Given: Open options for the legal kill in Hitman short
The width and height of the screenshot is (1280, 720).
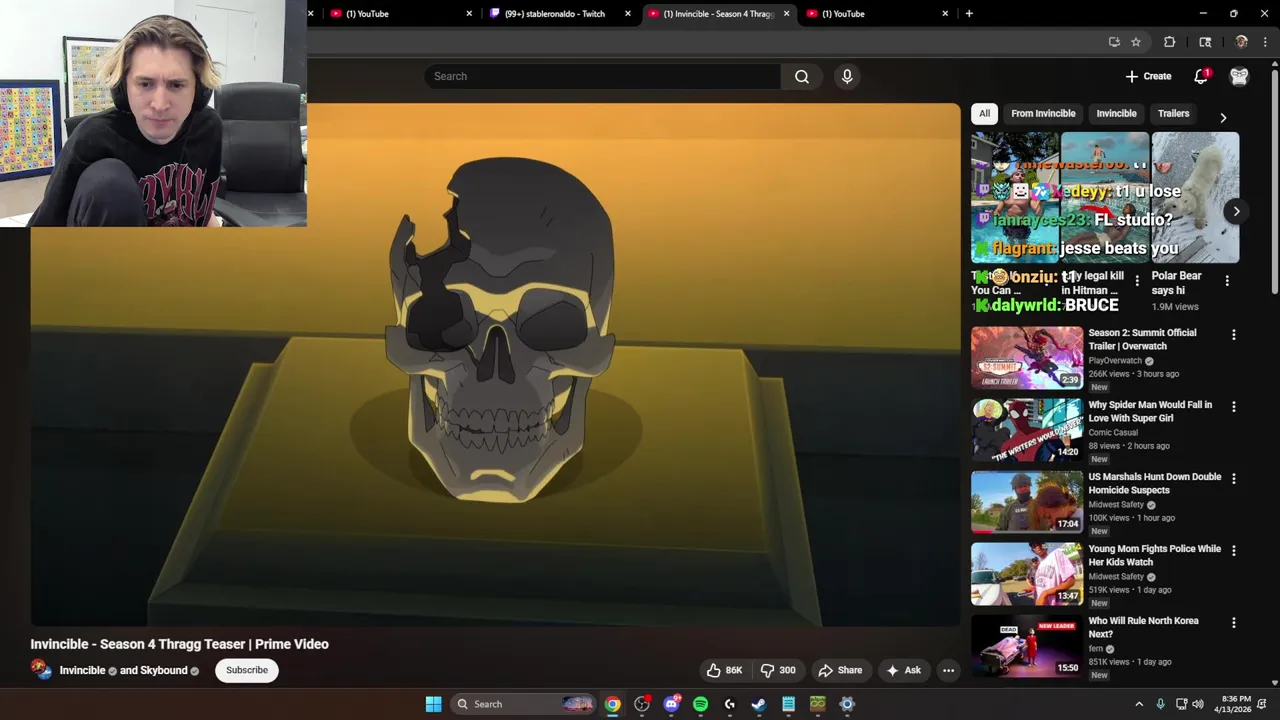Looking at the screenshot, I should pos(1137,281).
